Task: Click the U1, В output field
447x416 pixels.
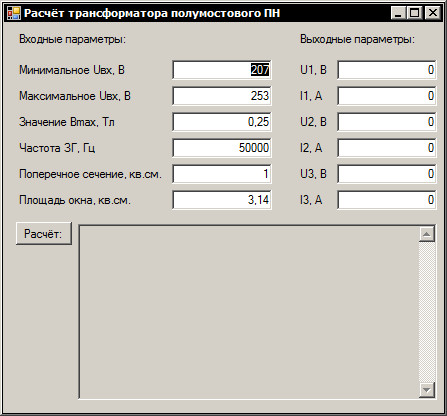Action: point(387,70)
